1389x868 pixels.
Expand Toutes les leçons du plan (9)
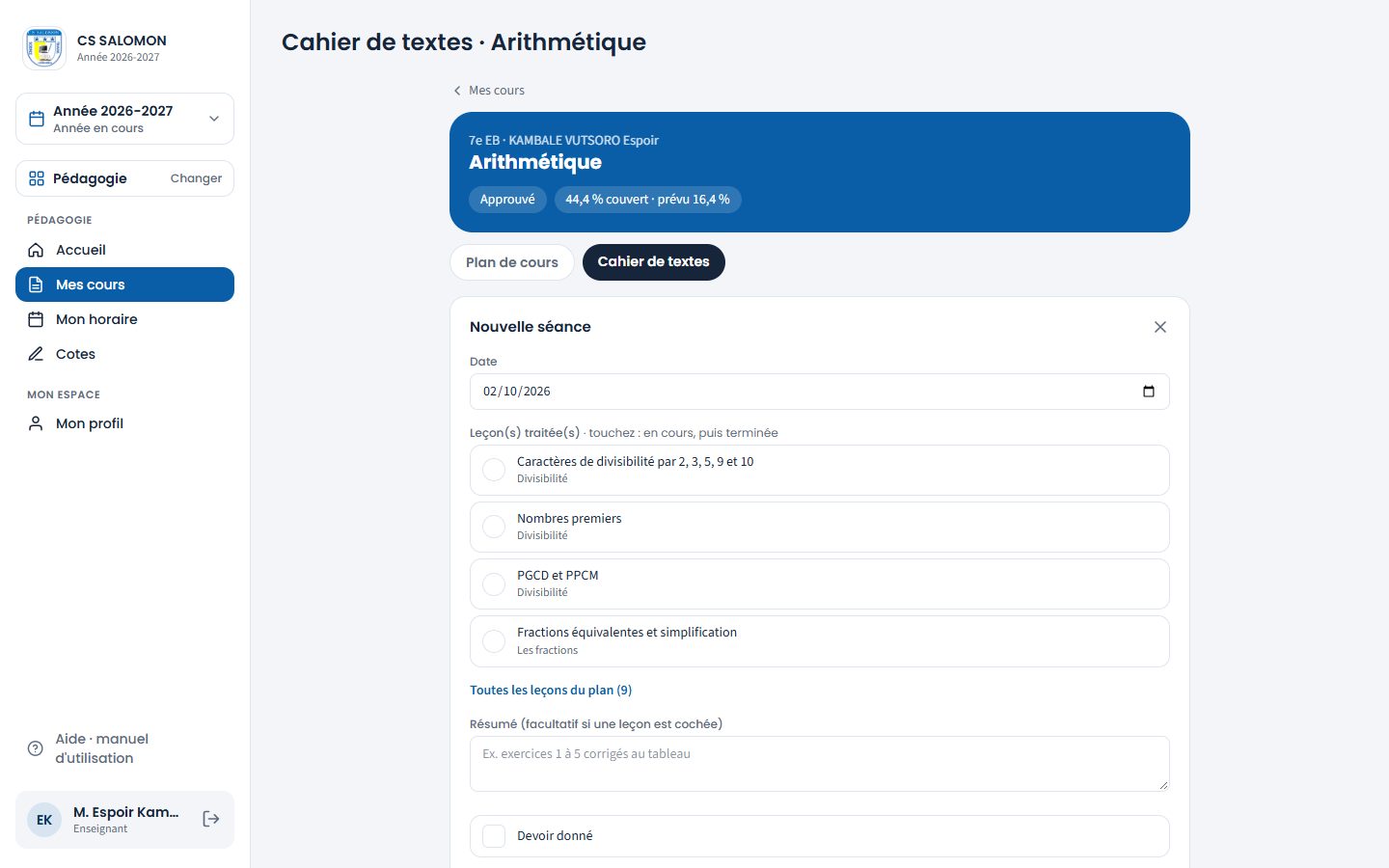click(551, 690)
